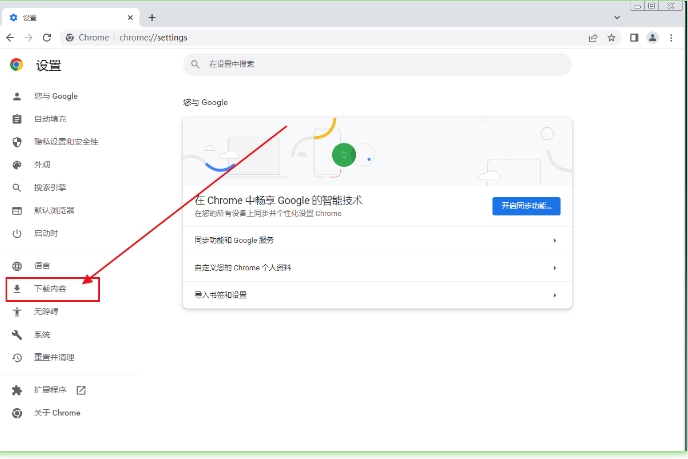Viewport: 688px width, 459px height.
Task: Reload the settings page
Action: pos(47,38)
